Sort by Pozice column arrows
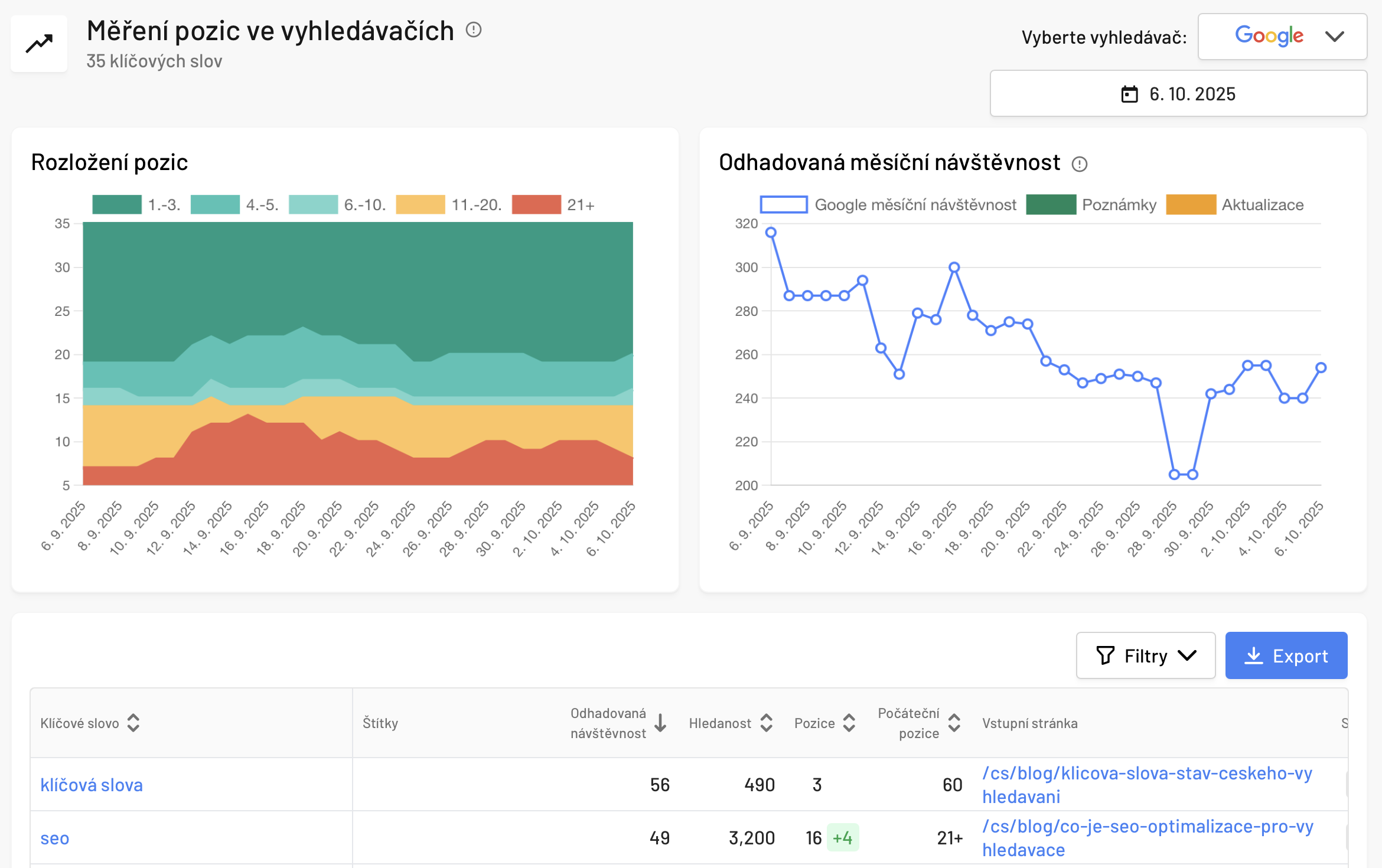 coord(849,723)
